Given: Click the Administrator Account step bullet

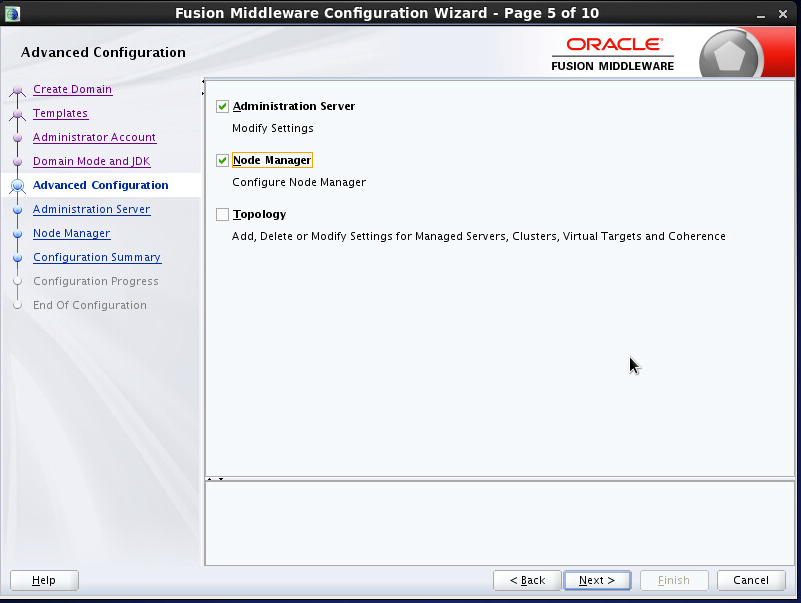Looking at the screenshot, I should click(17, 138).
